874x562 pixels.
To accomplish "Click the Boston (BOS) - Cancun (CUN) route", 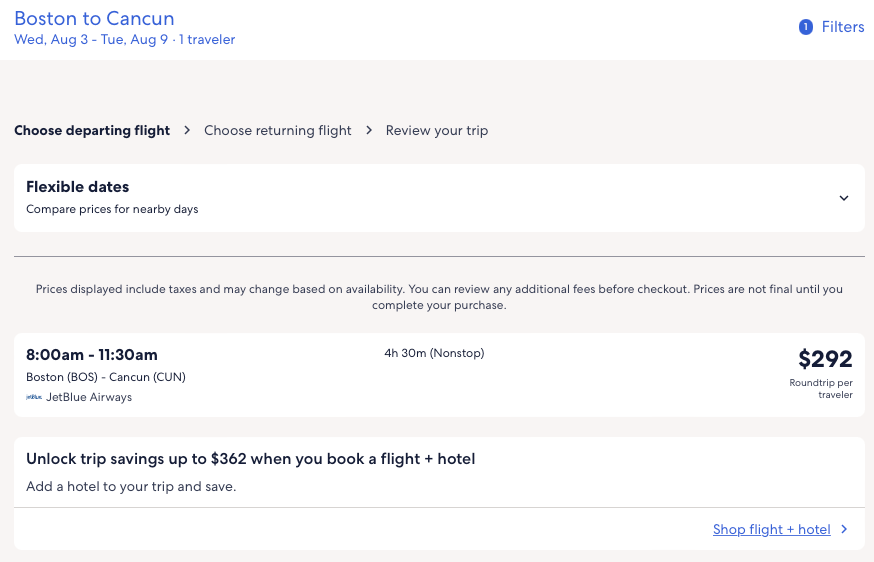I will point(106,377).
